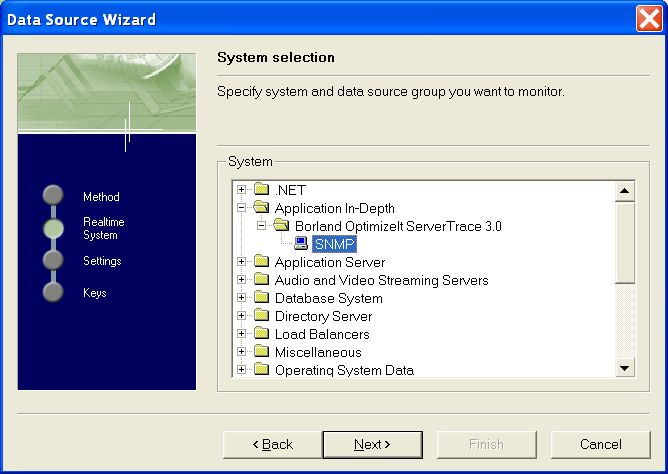This screenshot has width=668, height=474.
Task: Select Audio and Video Streaming Servers label
Action: (x=381, y=280)
